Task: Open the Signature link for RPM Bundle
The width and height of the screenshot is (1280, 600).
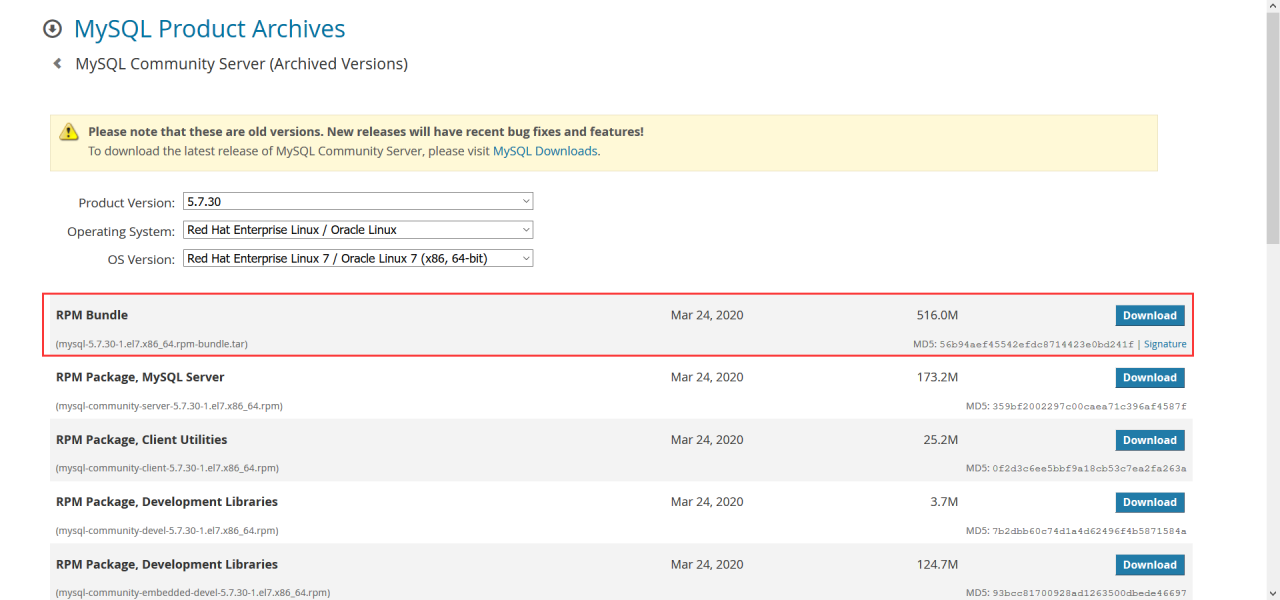Action: [1165, 344]
